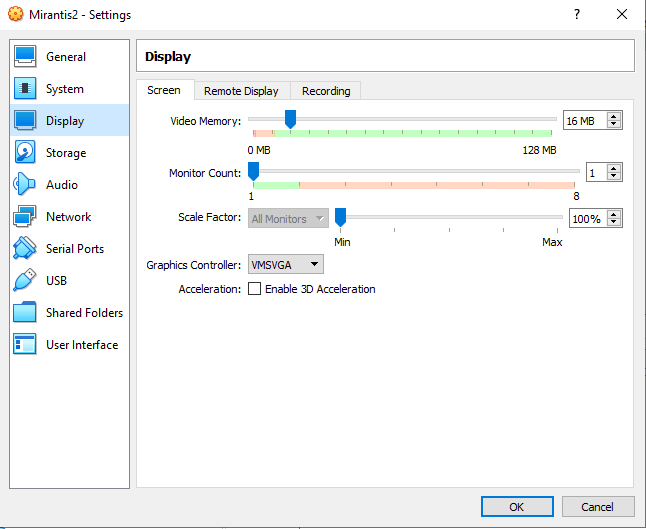Viewport: 646px width, 529px height.
Task: Select the System chip icon in sidebar
Action: [26, 89]
